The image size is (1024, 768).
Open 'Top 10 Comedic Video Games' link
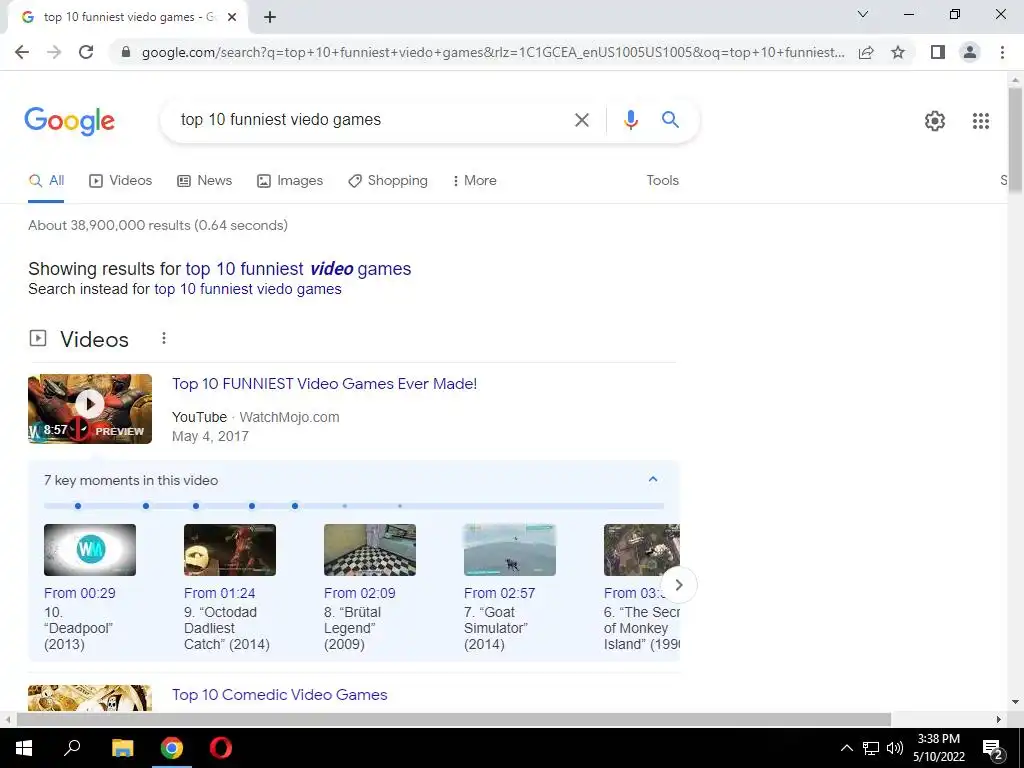280,695
